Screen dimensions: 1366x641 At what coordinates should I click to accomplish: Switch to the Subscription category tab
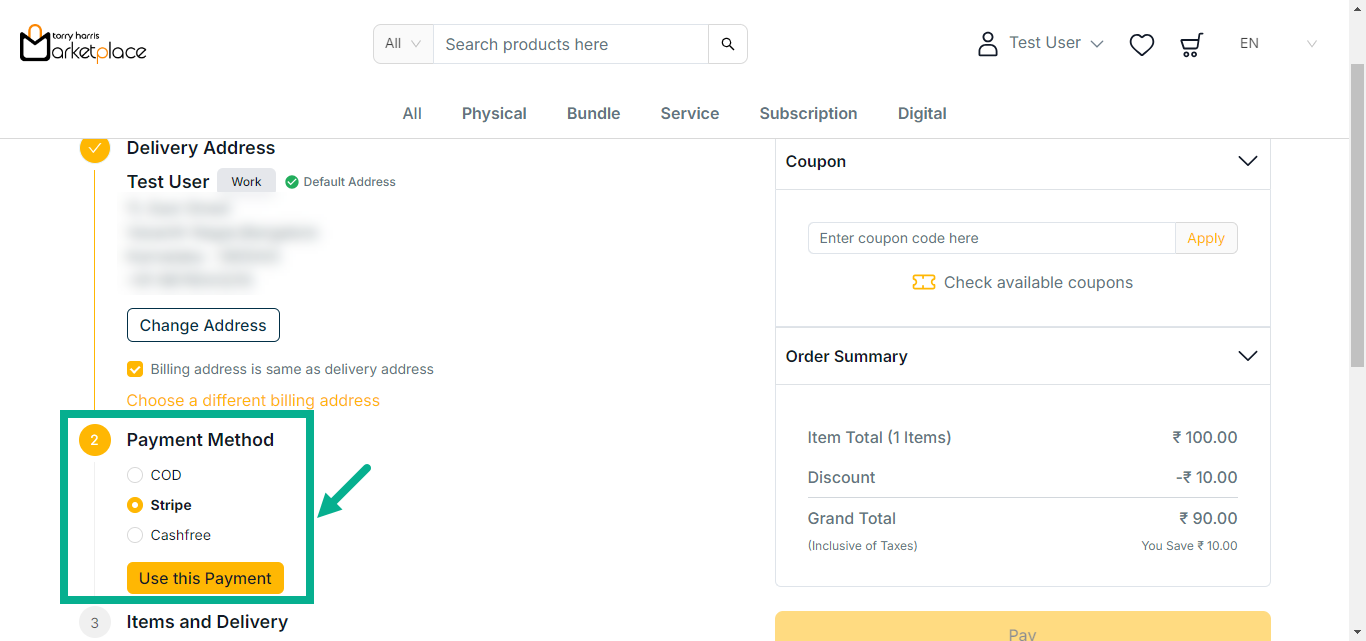point(808,113)
